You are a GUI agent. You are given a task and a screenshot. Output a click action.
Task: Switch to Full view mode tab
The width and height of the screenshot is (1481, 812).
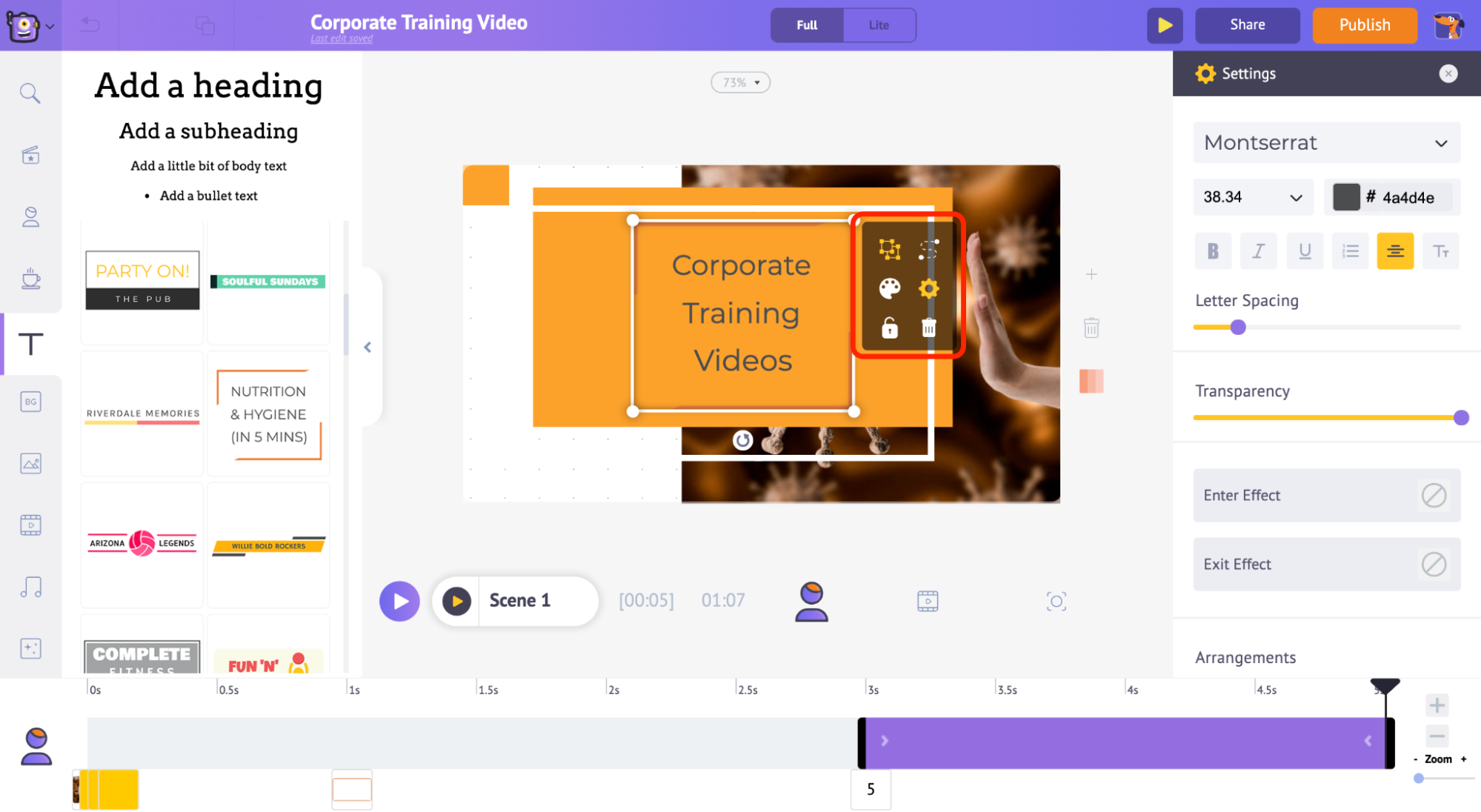tap(806, 23)
